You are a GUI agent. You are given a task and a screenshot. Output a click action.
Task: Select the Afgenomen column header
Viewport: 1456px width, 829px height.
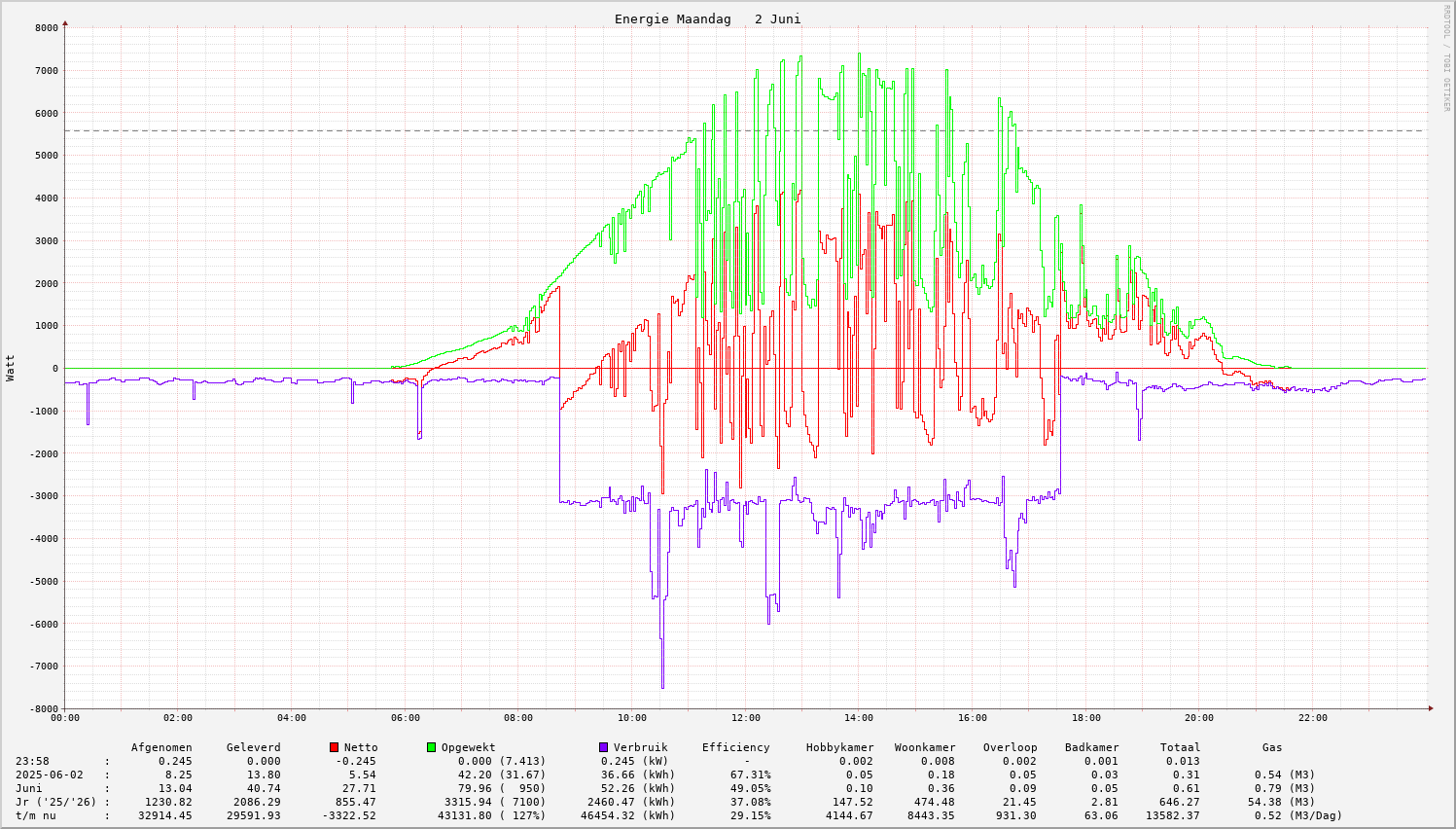click(161, 747)
